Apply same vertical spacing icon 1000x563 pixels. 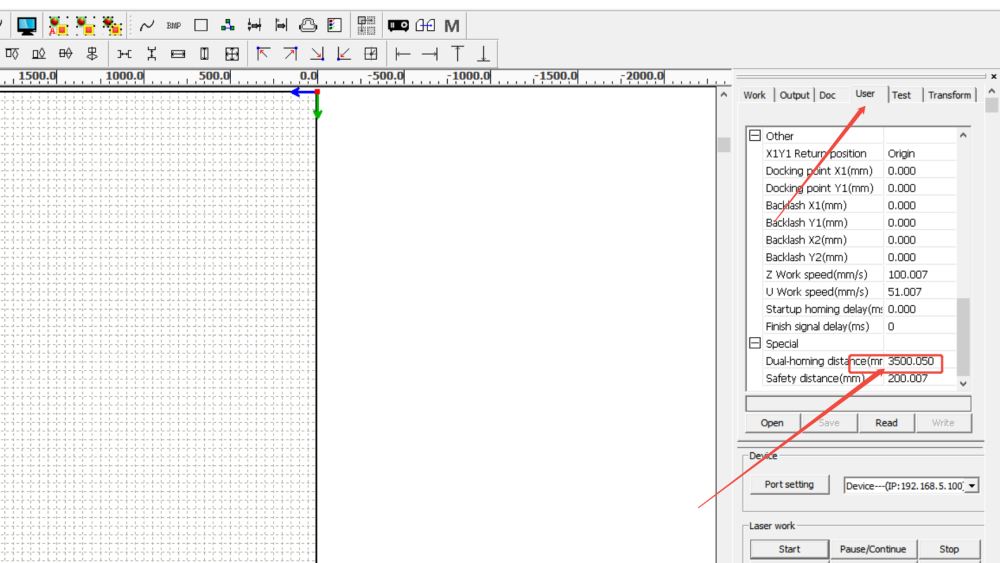tap(151, 54)
